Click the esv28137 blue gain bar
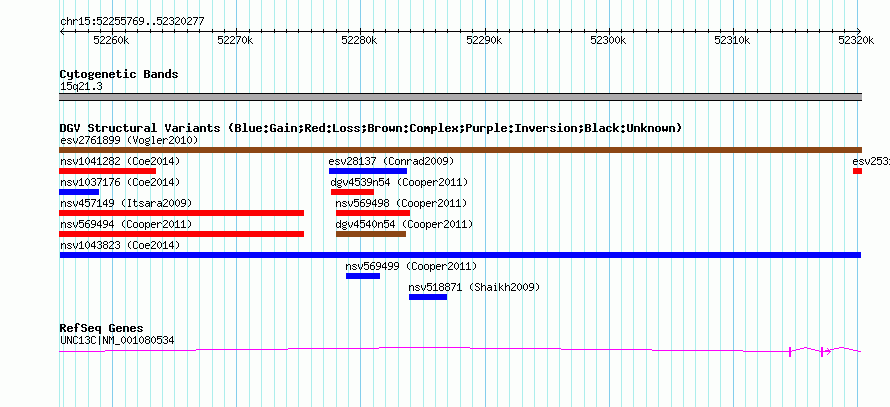 point(368,171)
